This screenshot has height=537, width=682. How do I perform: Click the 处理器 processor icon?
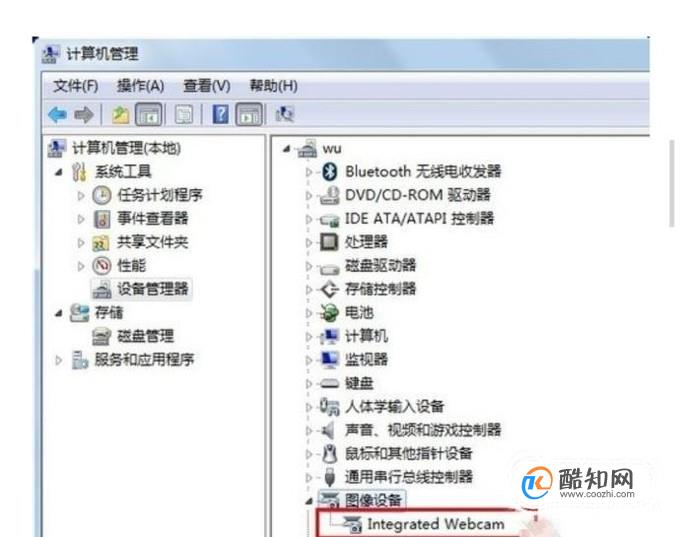tap(329, 242)
